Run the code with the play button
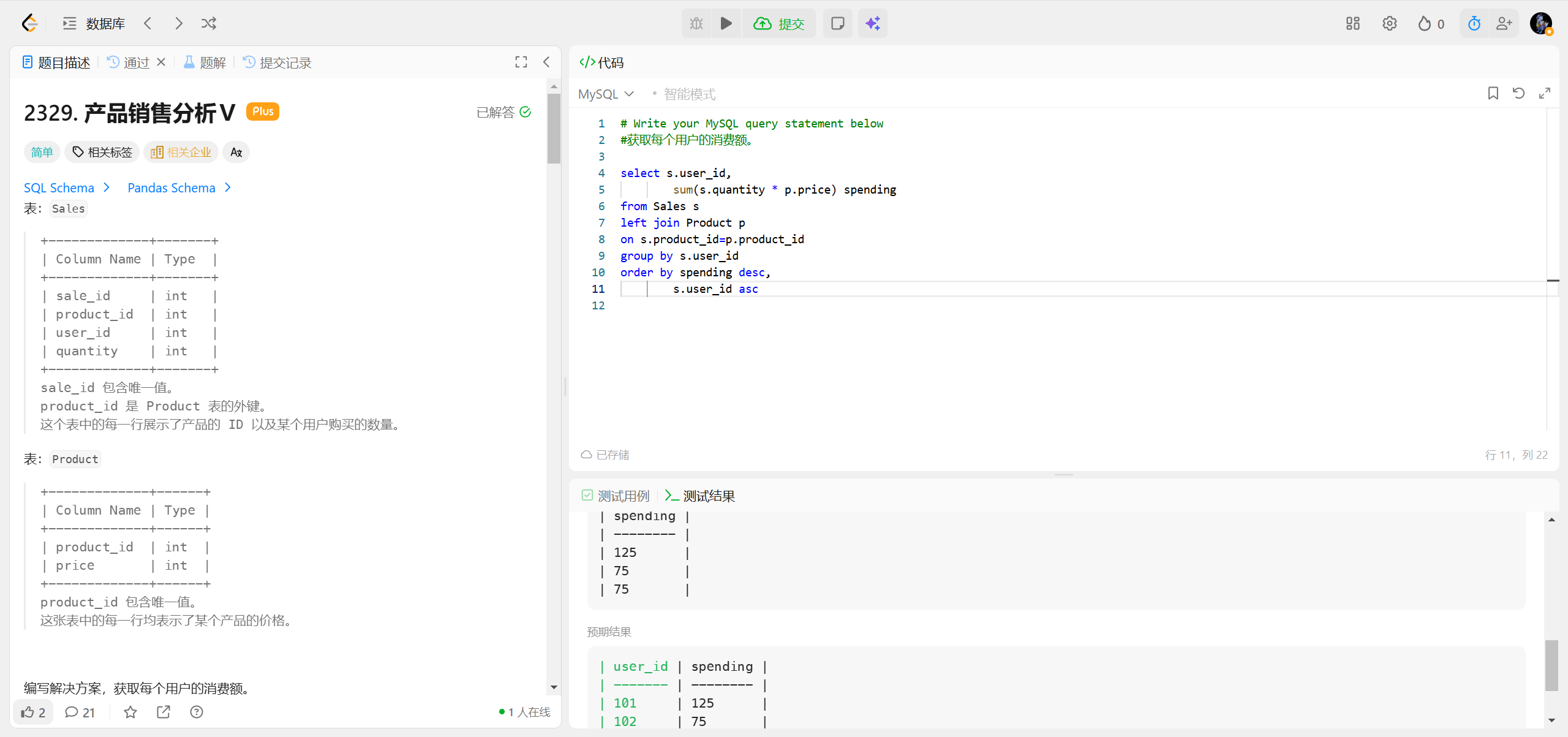 pos(726,23)
